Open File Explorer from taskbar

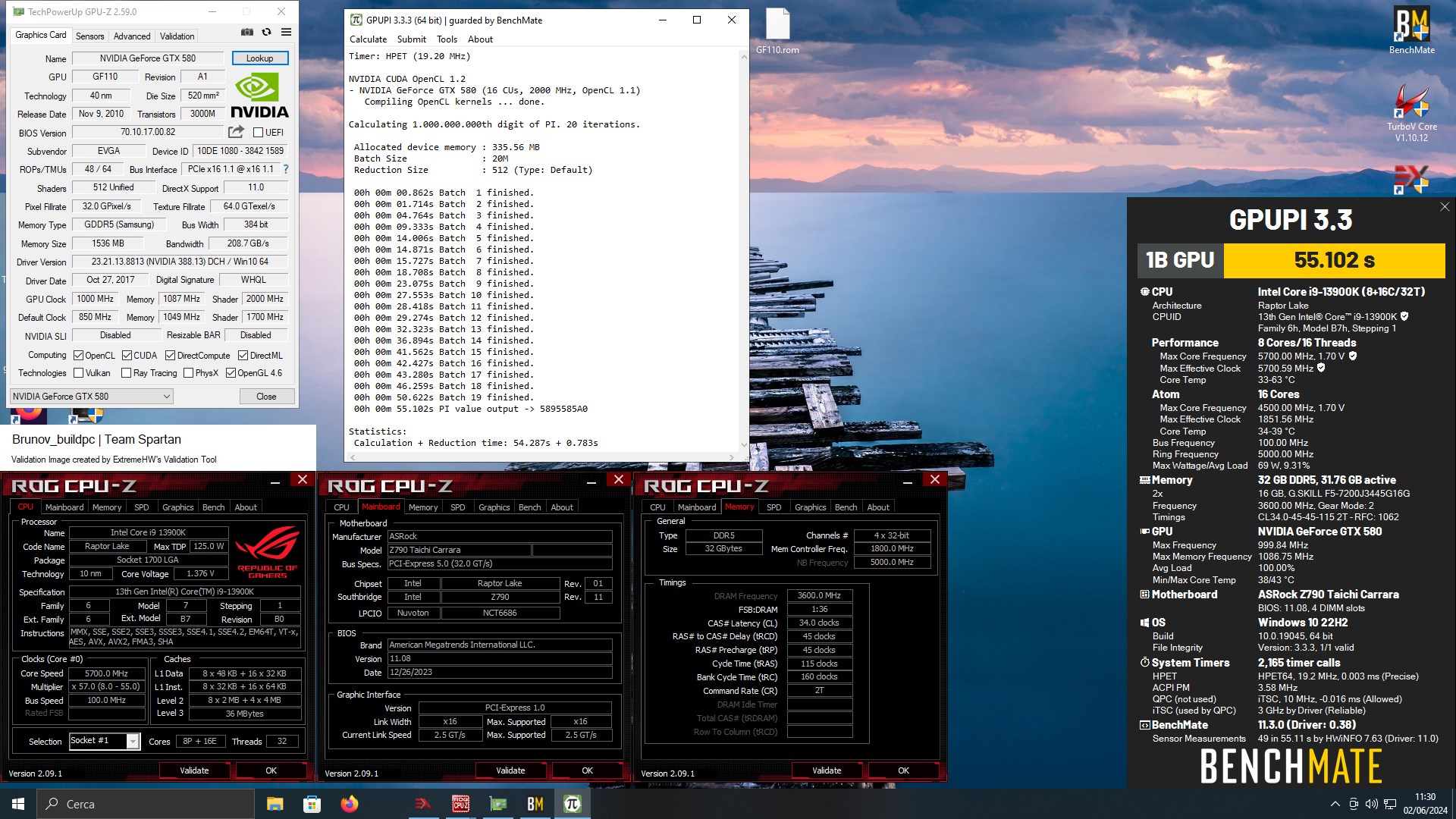pyautogui.click(x=275, y=804)
